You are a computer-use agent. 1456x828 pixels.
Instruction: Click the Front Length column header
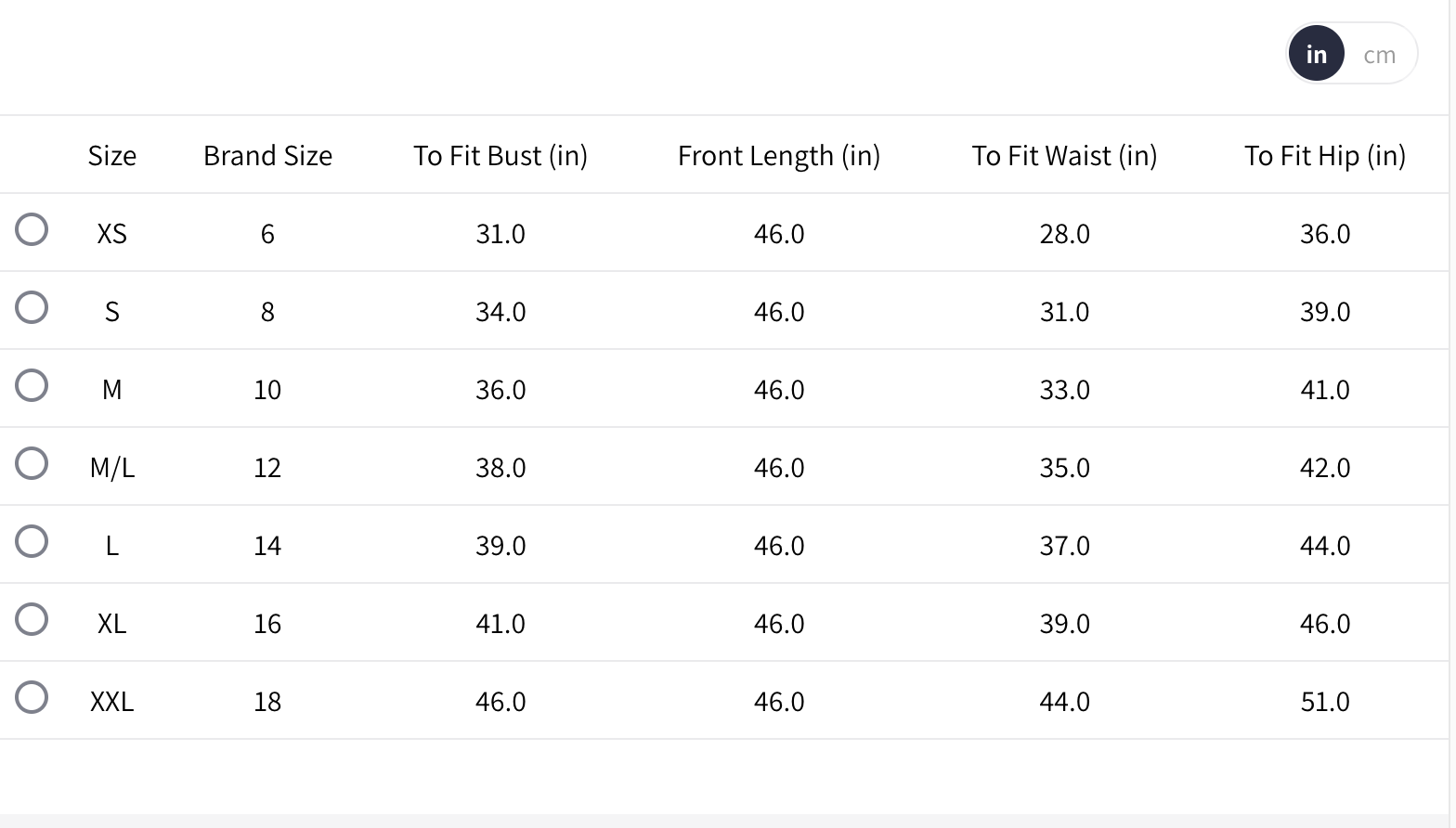coord(779,156)
